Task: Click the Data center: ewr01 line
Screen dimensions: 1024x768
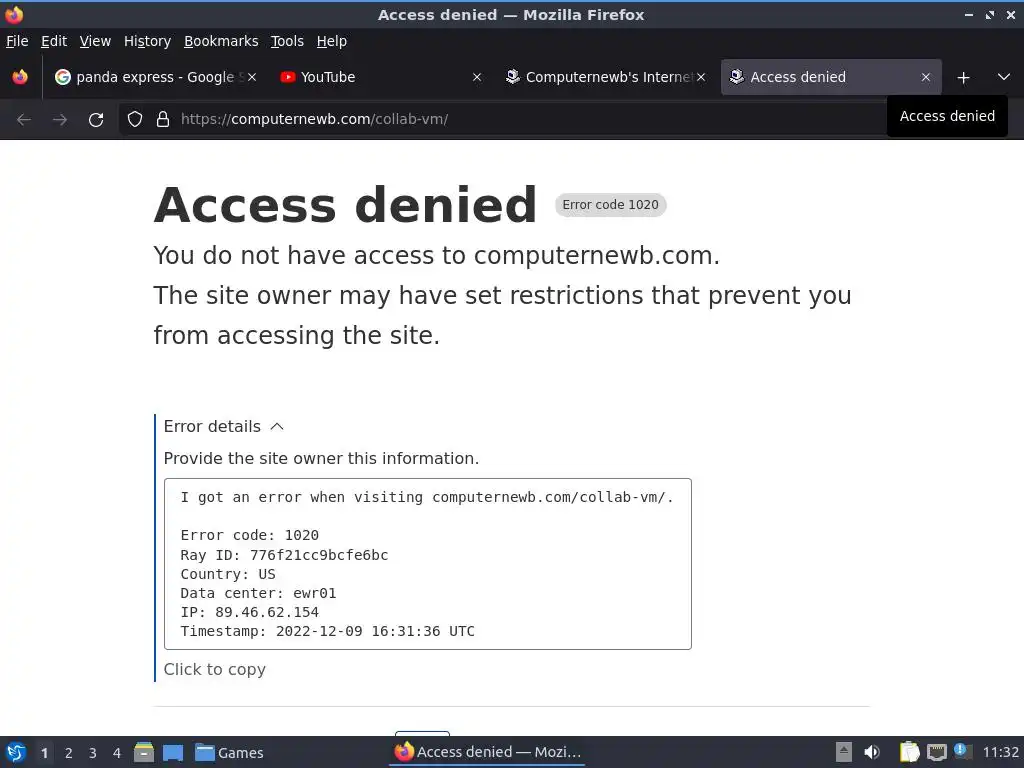Action: tap(258, 594)
